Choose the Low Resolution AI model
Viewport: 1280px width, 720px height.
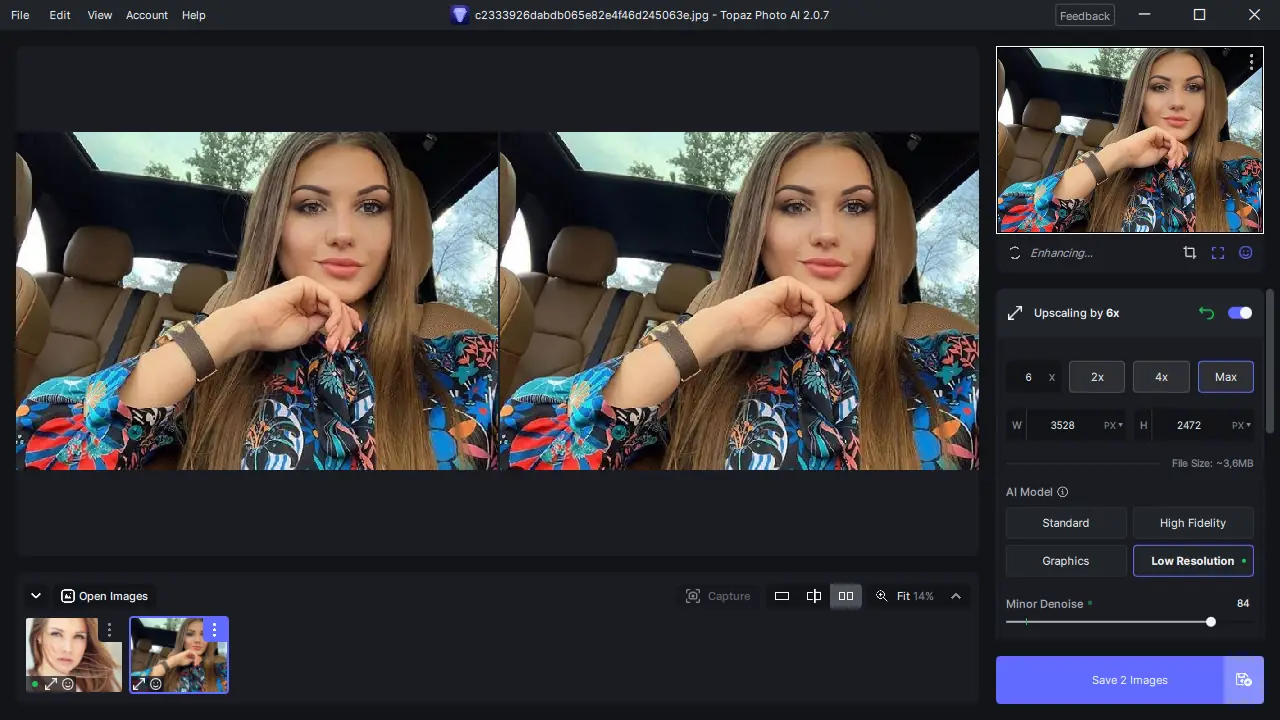(1193, 561)
